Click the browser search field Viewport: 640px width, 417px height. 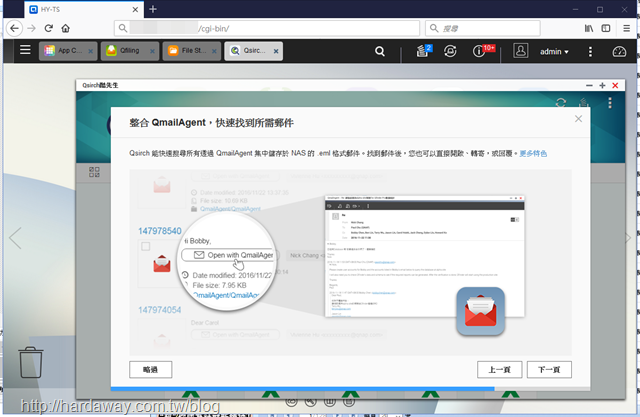(483, 29)
